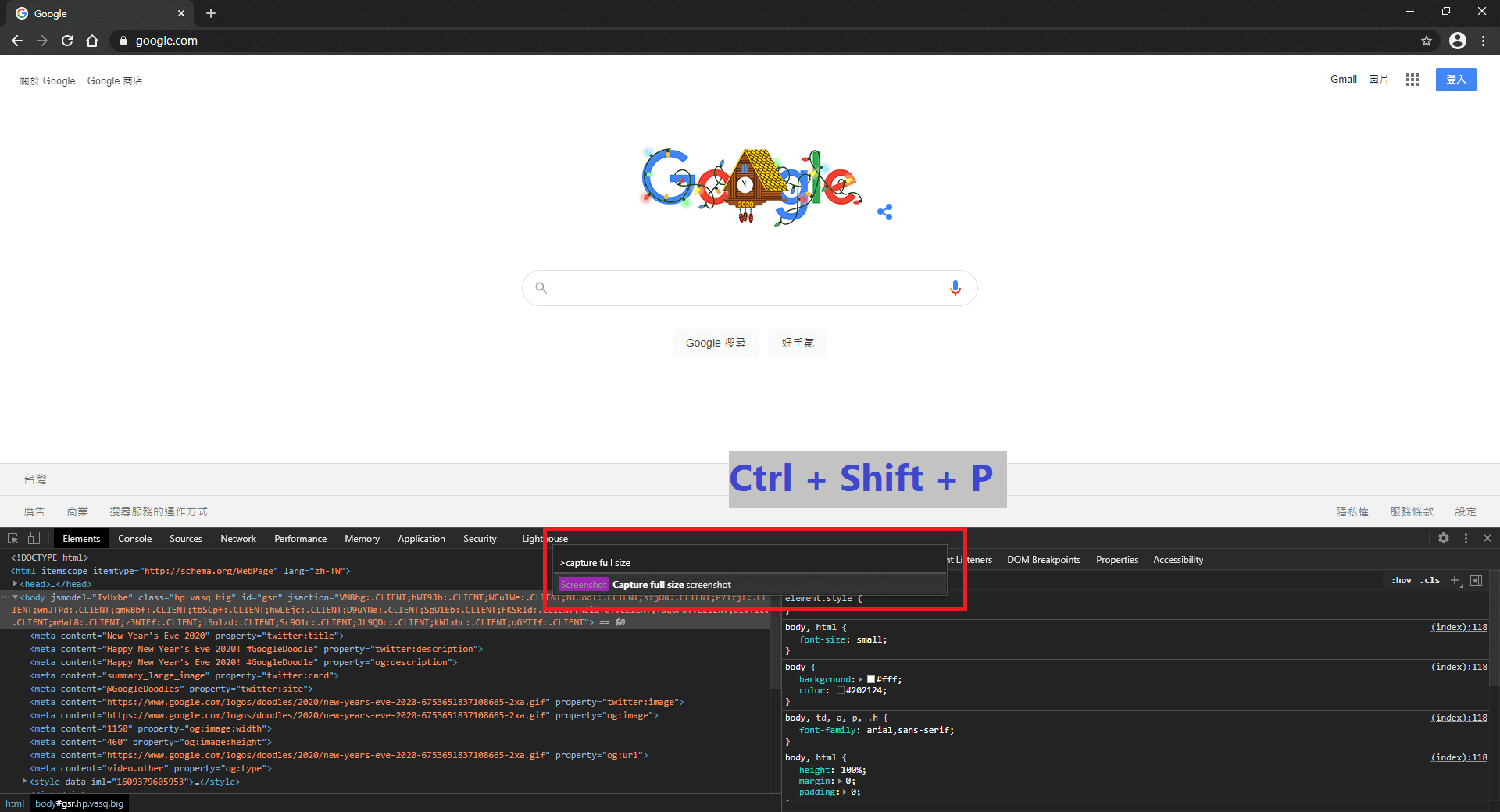This screenshot has height=812, width=1500.
Task: Toggle the device toolbar icon
Action: (x=34, y=539)
